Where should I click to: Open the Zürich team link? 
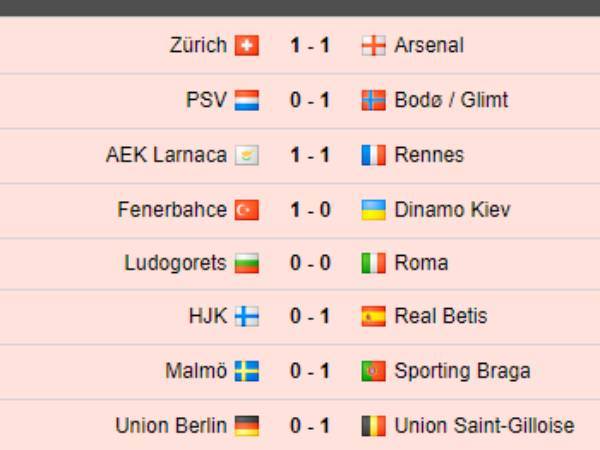click(199, 45)
